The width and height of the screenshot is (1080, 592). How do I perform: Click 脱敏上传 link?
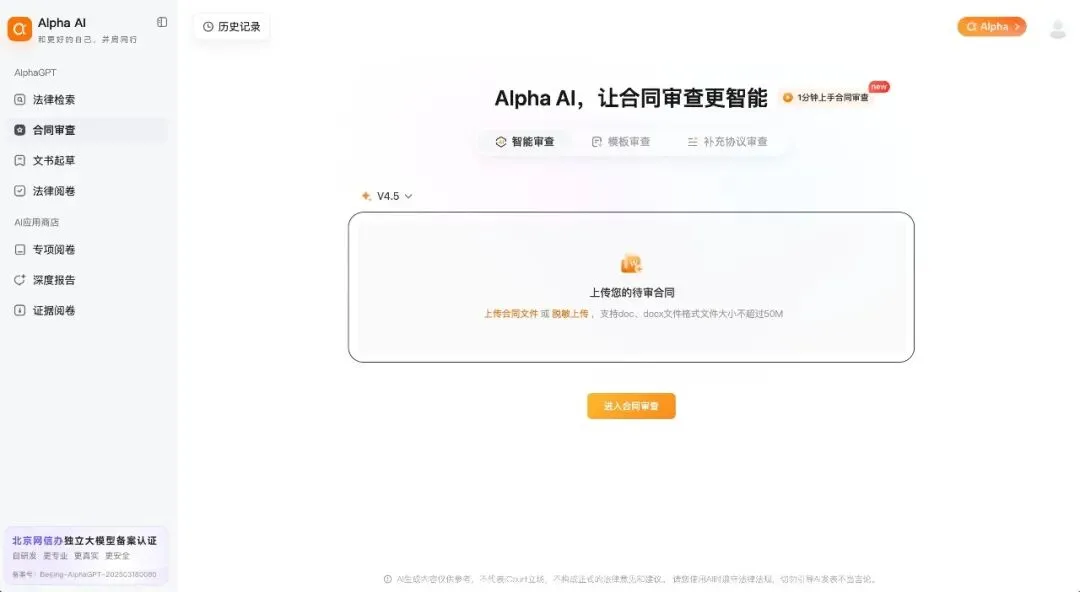[570, 314]
